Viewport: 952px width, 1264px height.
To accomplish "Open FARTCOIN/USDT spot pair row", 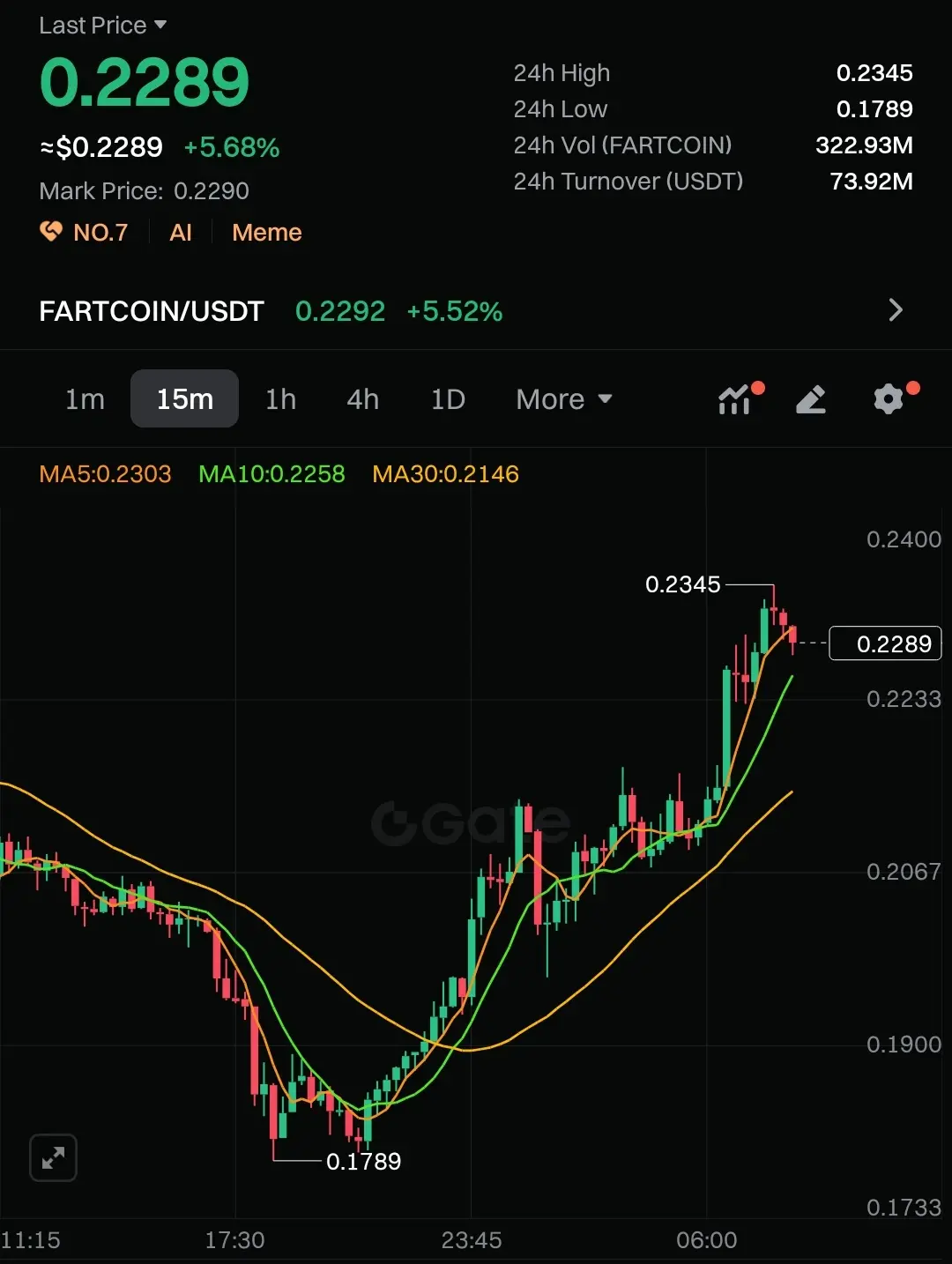I will 476,310.
